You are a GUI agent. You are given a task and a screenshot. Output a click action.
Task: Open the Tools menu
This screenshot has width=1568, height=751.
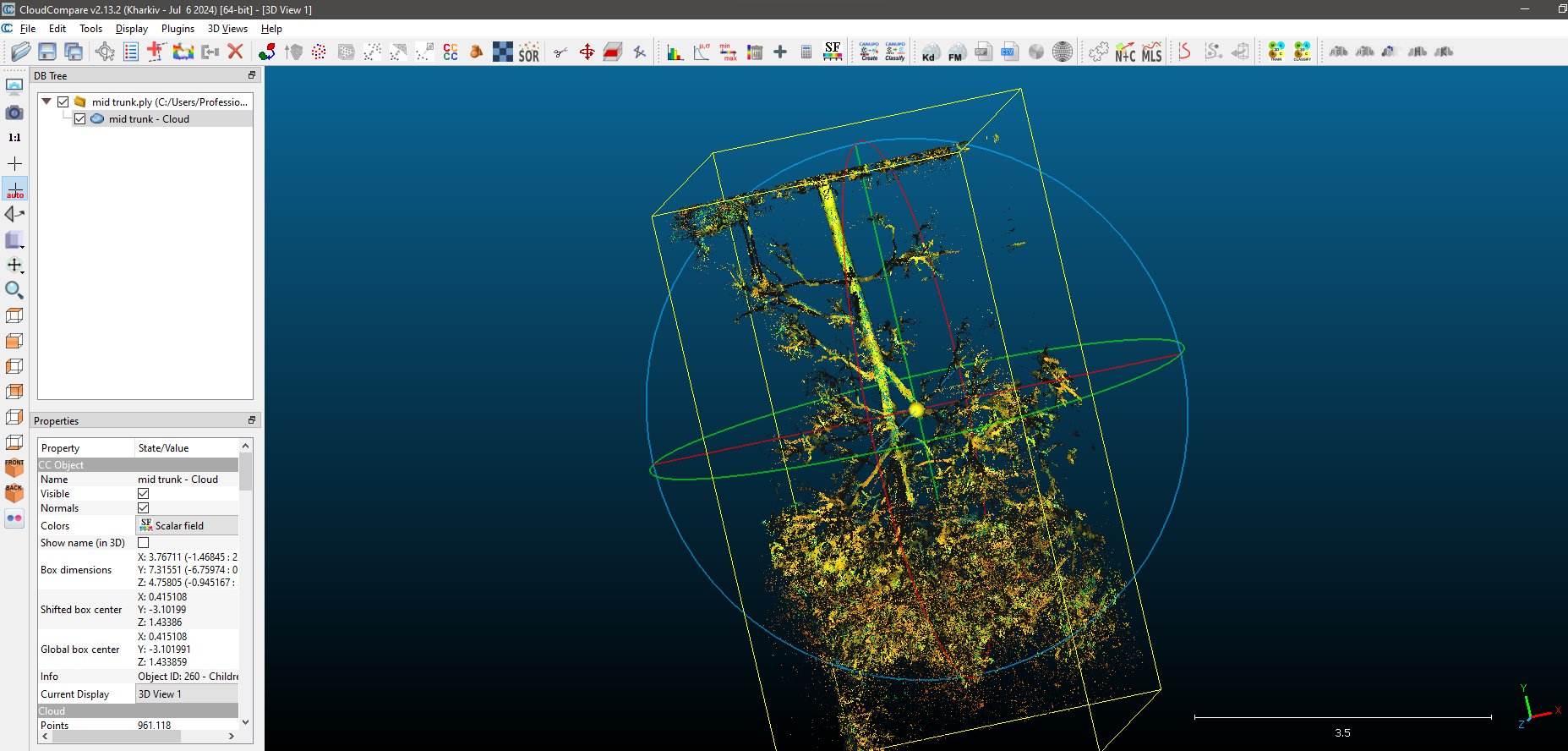(x=90, y=29)
